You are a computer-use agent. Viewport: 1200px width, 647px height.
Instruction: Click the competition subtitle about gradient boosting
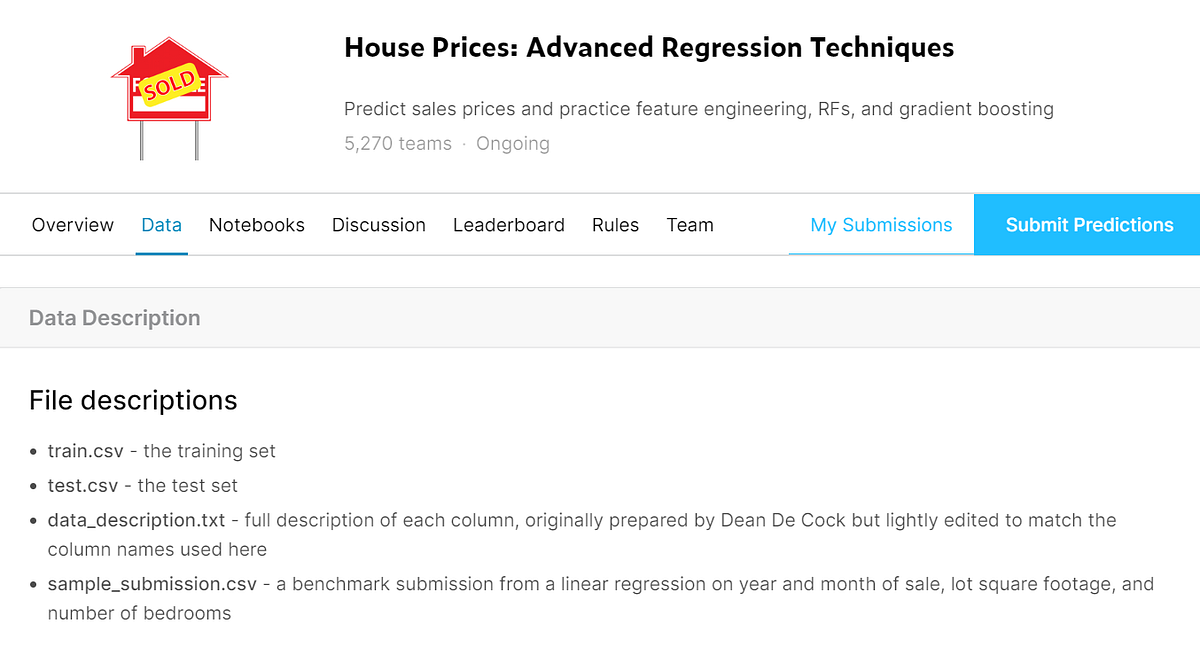(x=699, y=109)
